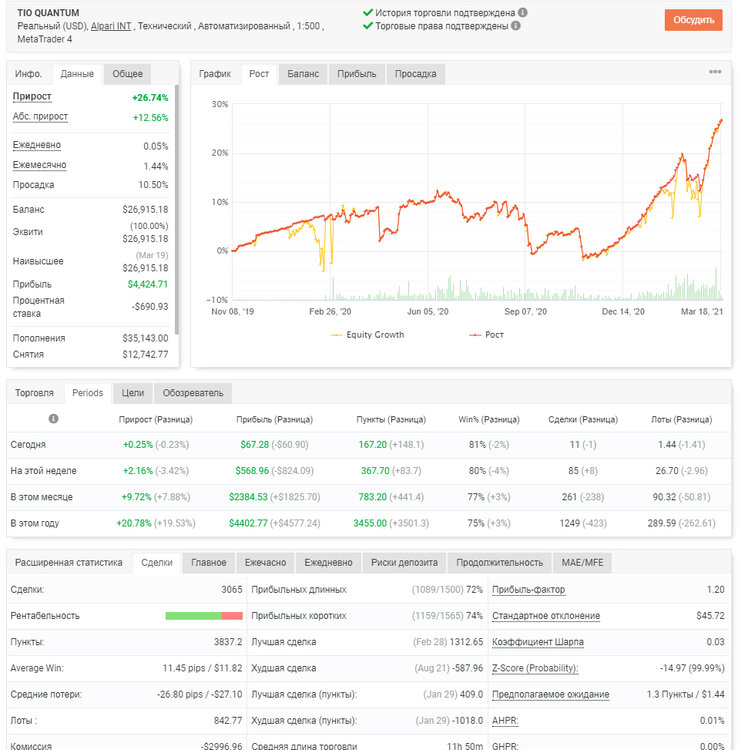Click the Лоты (Разница) column header
This screenshot has width=738, height=750.
tap(681, 420)
